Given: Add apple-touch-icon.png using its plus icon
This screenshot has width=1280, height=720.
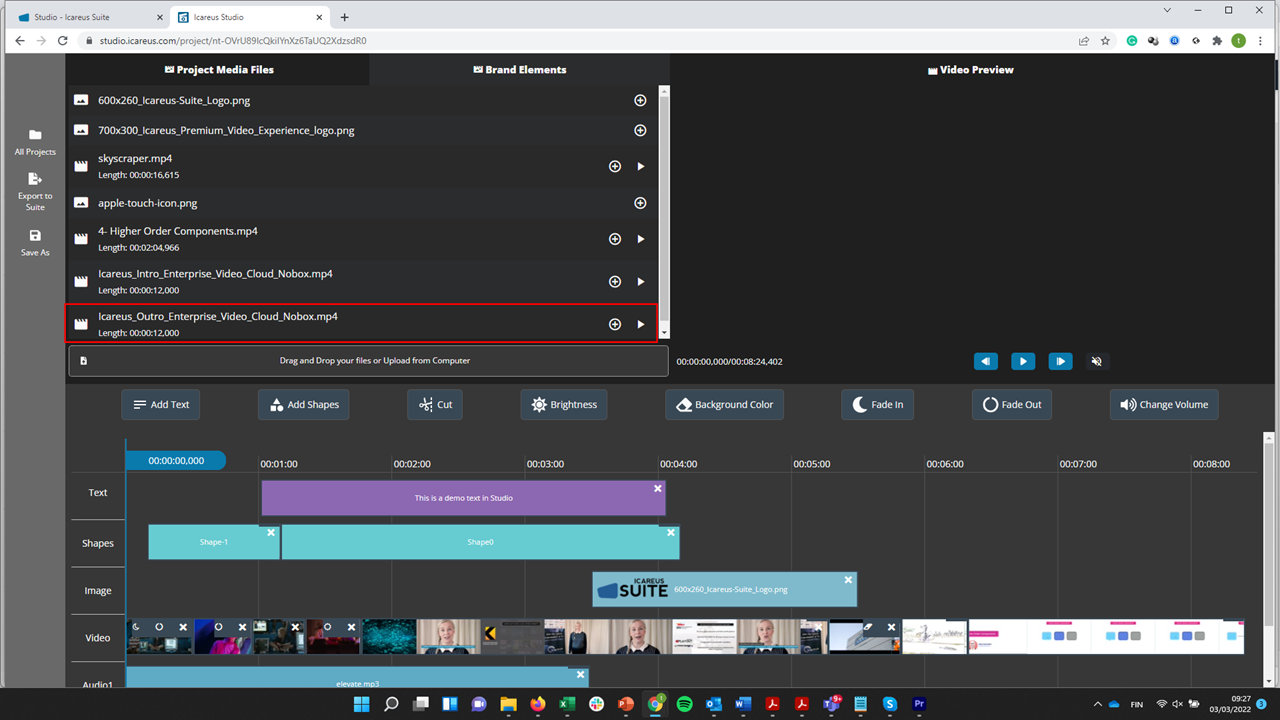Looking at the screenshot, I should click(640, 203).
